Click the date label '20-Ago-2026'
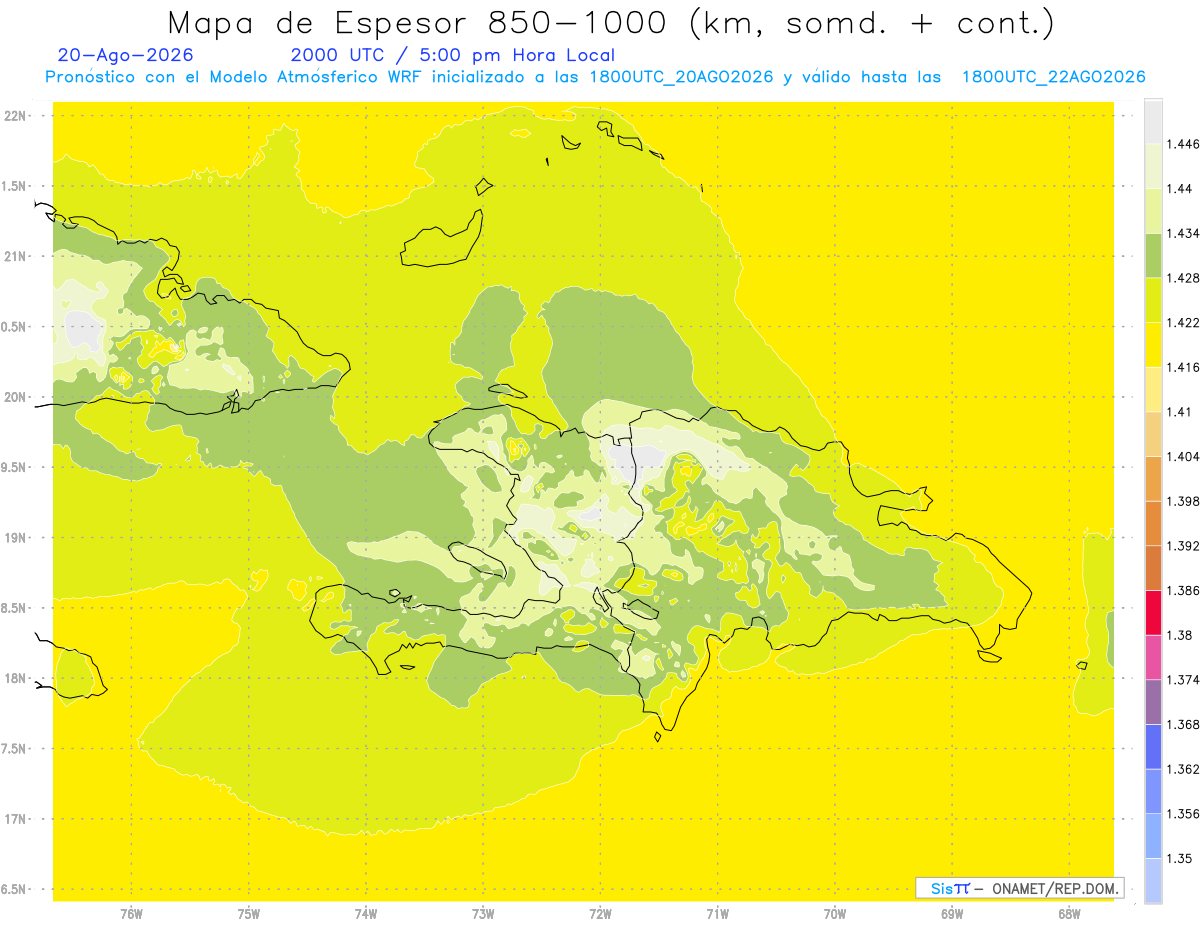 point(126,55)
